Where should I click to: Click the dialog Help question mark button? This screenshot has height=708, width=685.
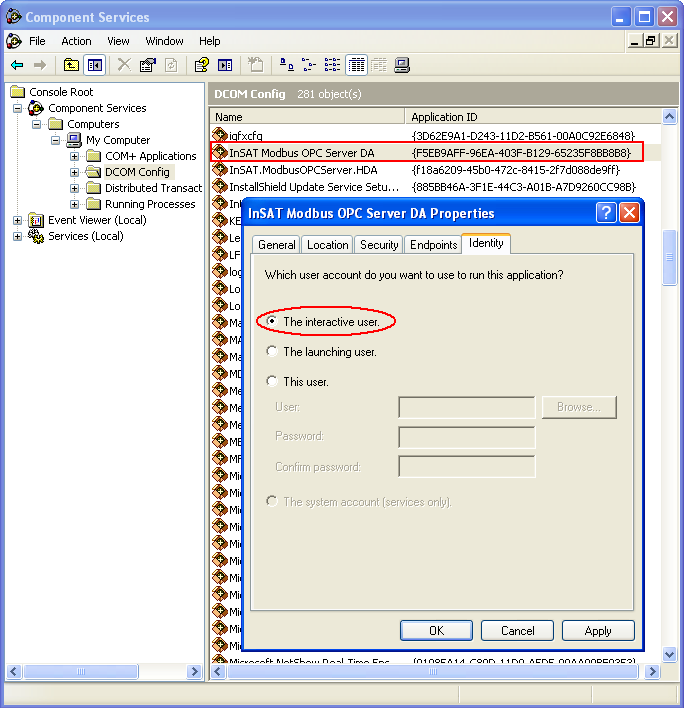tap(606, 212)
